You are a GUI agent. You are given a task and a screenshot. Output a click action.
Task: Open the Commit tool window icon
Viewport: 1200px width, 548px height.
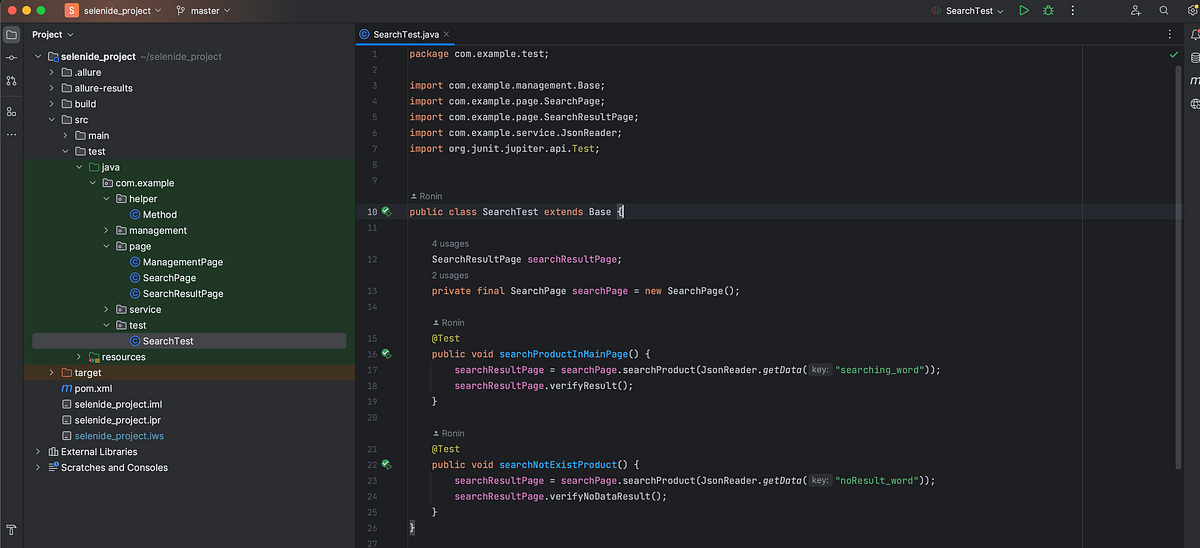(x=11, y=57)
